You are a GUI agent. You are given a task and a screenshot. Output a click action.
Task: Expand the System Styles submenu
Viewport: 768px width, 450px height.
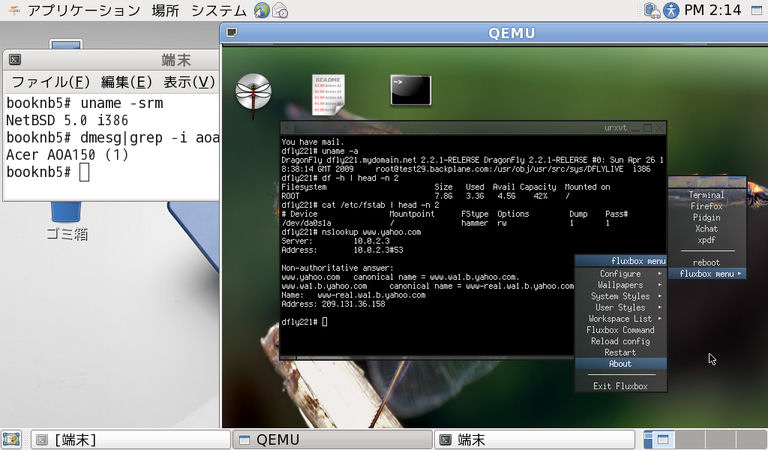[x=621, y=296]
